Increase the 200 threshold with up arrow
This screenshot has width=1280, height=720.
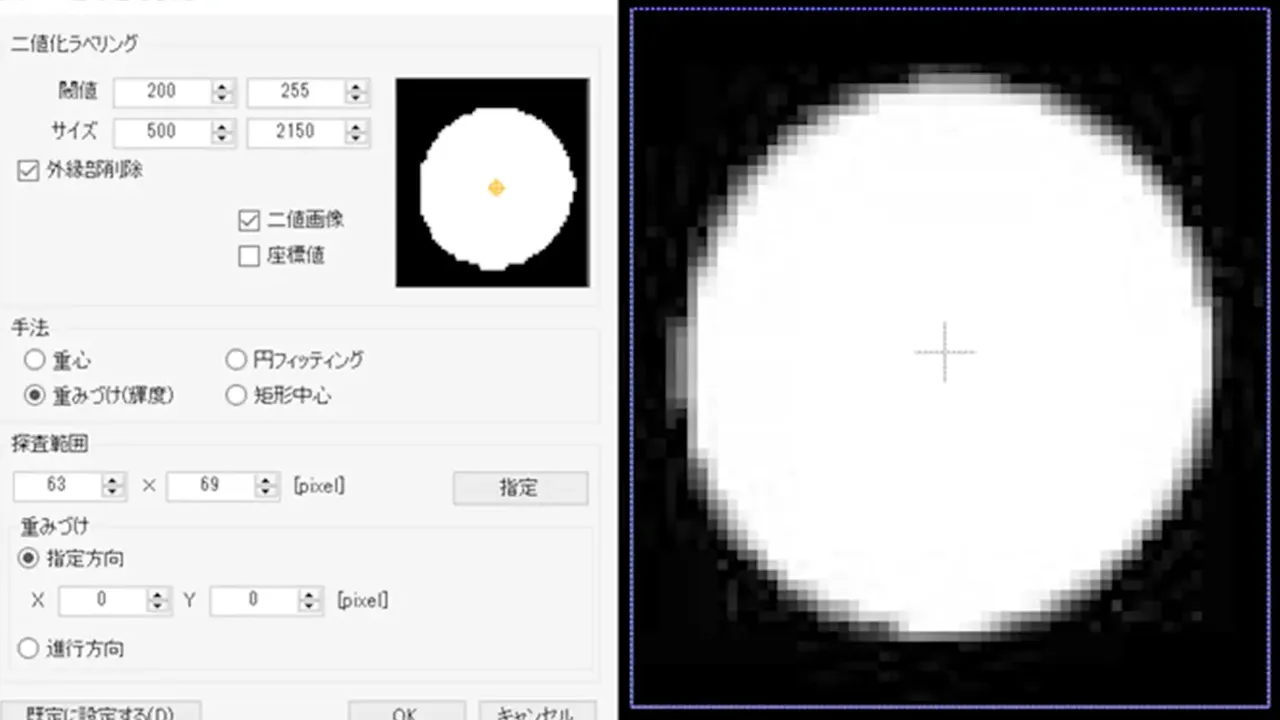tap(222, 86)
